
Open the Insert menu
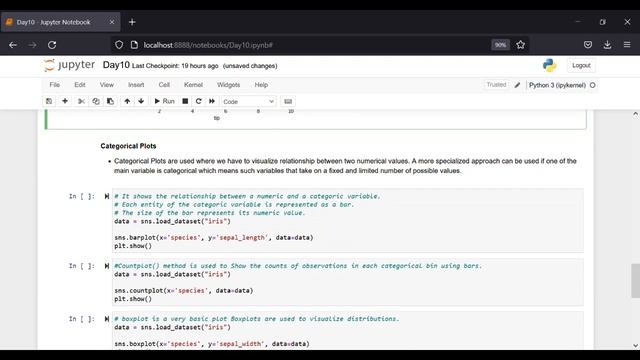pos(136,85)
